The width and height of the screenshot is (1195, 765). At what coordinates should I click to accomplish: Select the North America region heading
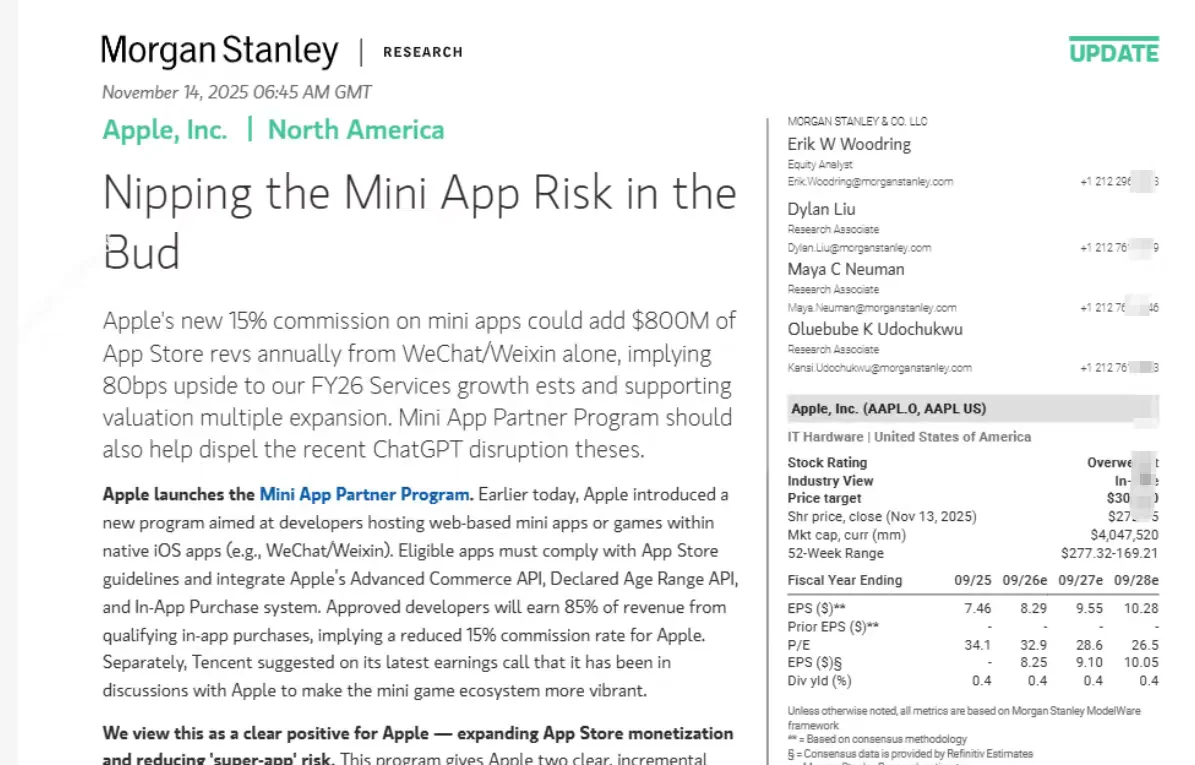pyautogui.click(x=356, y=130)
